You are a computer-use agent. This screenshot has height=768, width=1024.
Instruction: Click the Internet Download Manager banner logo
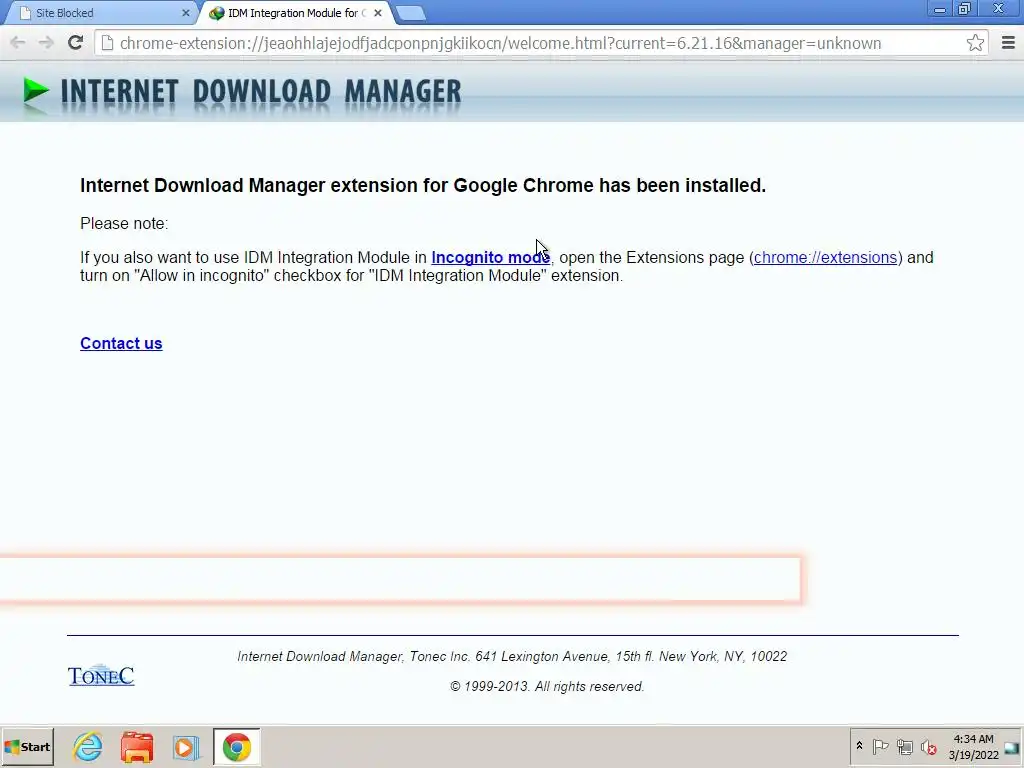pos(242,91)
